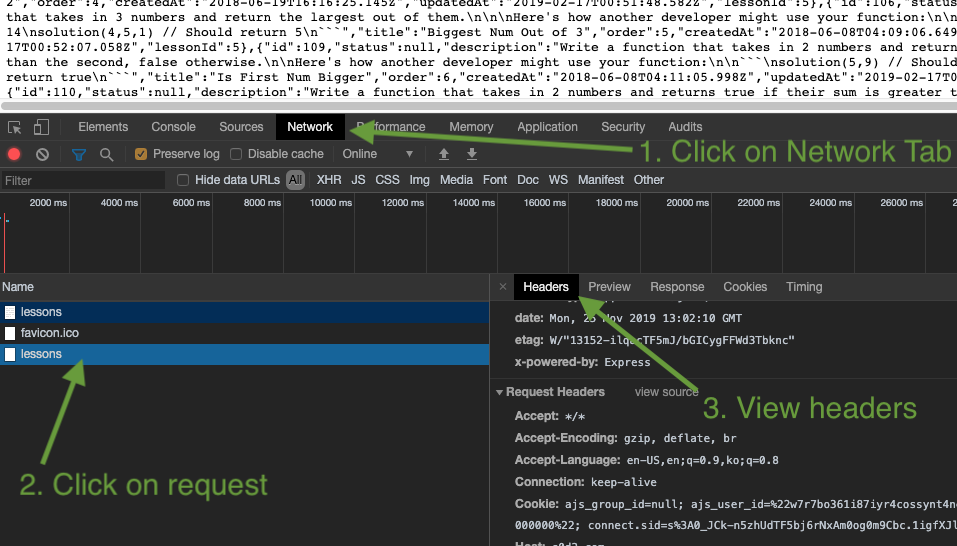Image resolution: width=957 pixels, height=546 pixels.
Task: Close the request details pane
Action: tap(503, 287)
